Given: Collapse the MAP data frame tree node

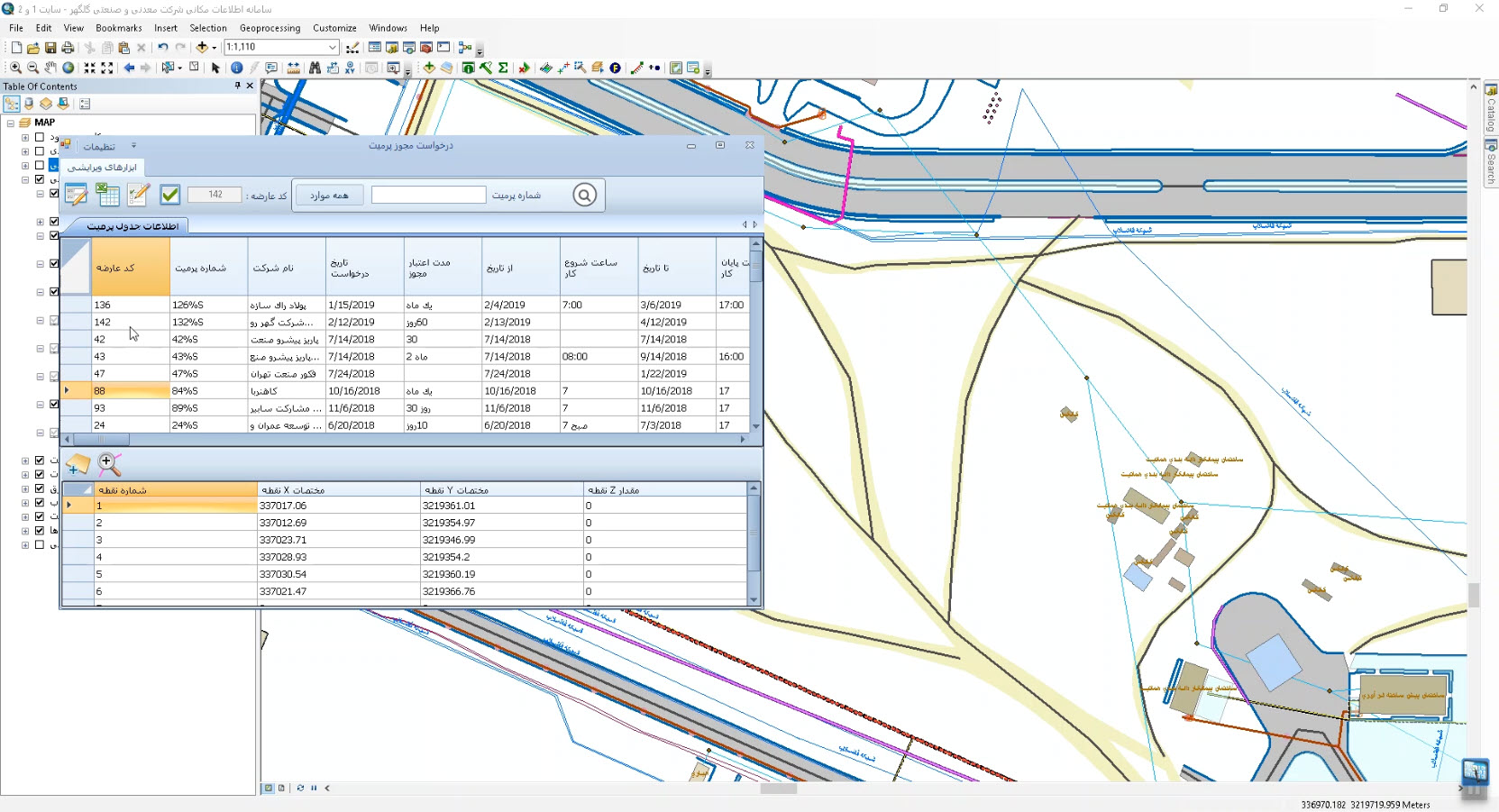Looking at the screenshot, I should 11,123.
